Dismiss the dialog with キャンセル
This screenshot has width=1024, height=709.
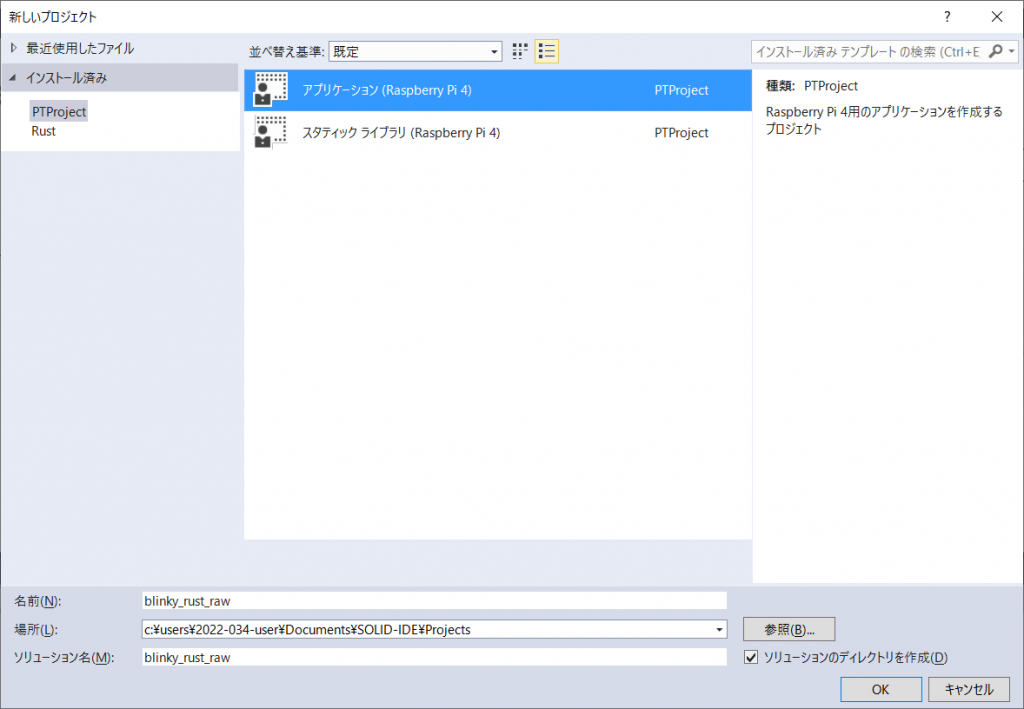point(967,689)
